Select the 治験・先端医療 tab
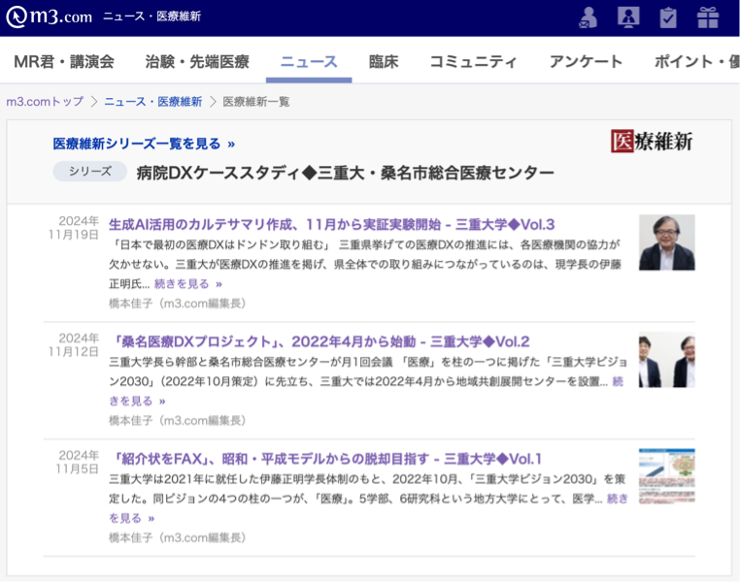742x586 pixels. coord(197,62)
